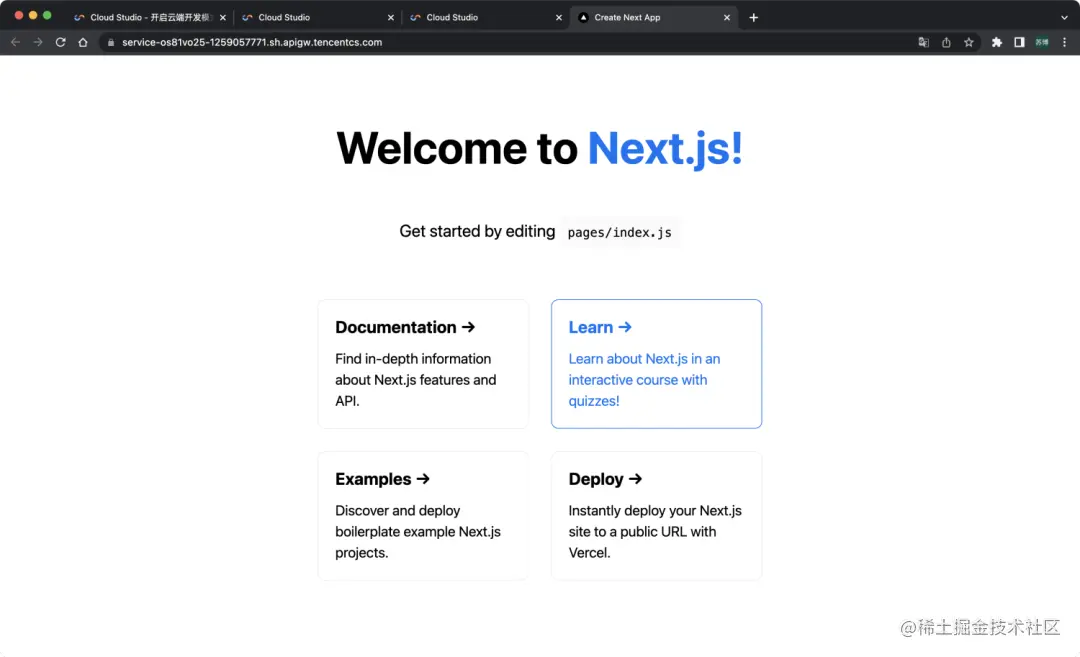
Task: Open the extensions puzzle icon
Action: (x=997, y=42)
